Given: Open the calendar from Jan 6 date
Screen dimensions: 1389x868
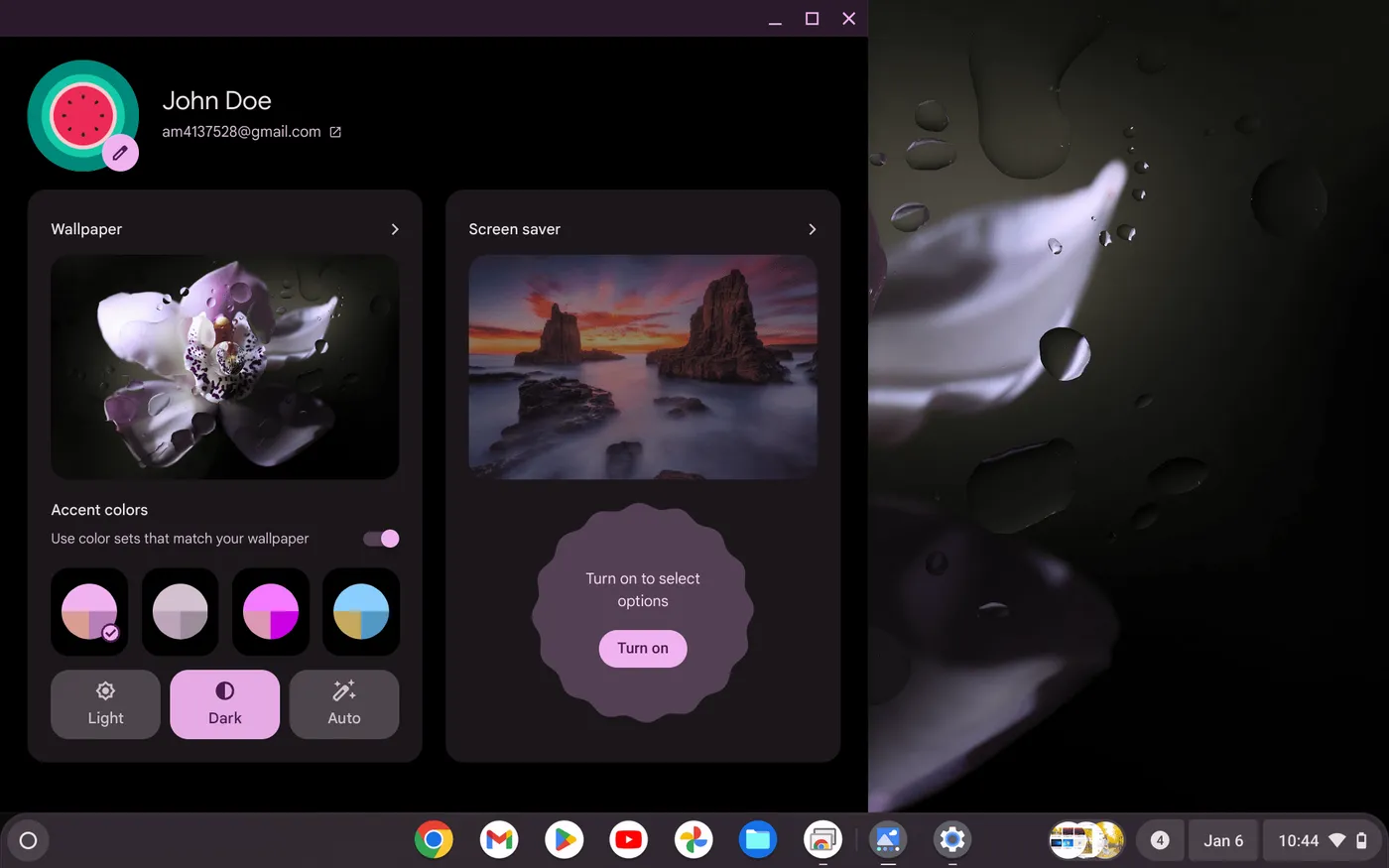Looking at the screenshot, I should click(1223, 840).
